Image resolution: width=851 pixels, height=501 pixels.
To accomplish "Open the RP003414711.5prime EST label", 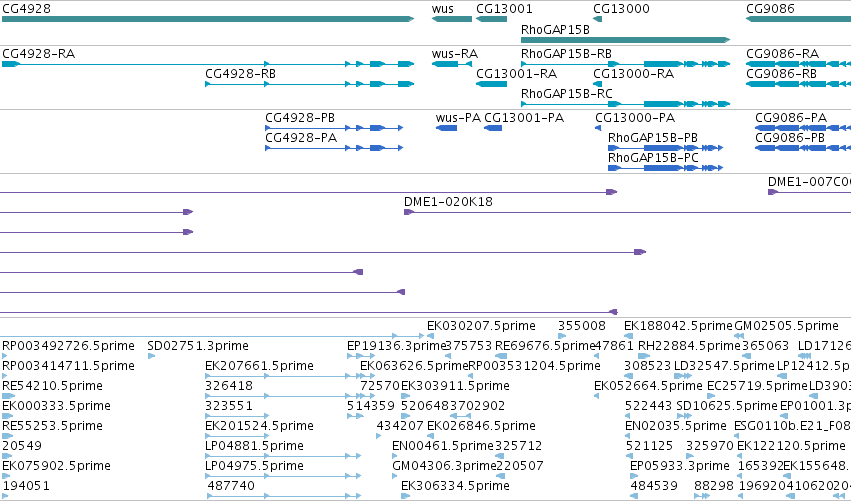I will pyautogui.click(x=68, y=366).
